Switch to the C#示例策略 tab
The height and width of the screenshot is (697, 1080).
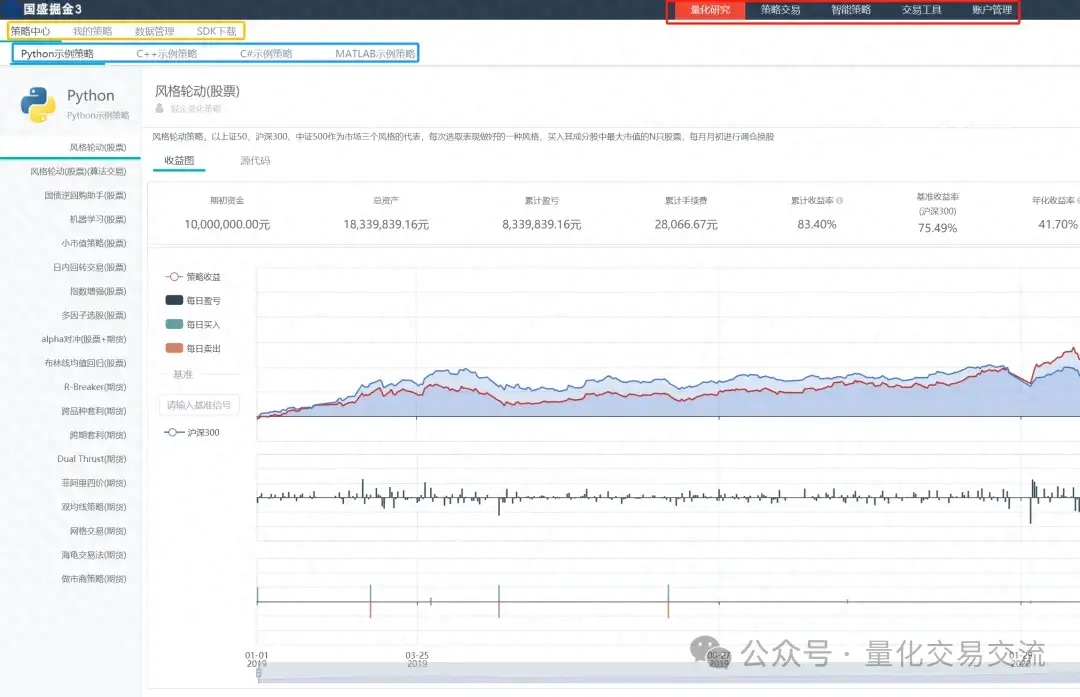[x=266, y=54]
